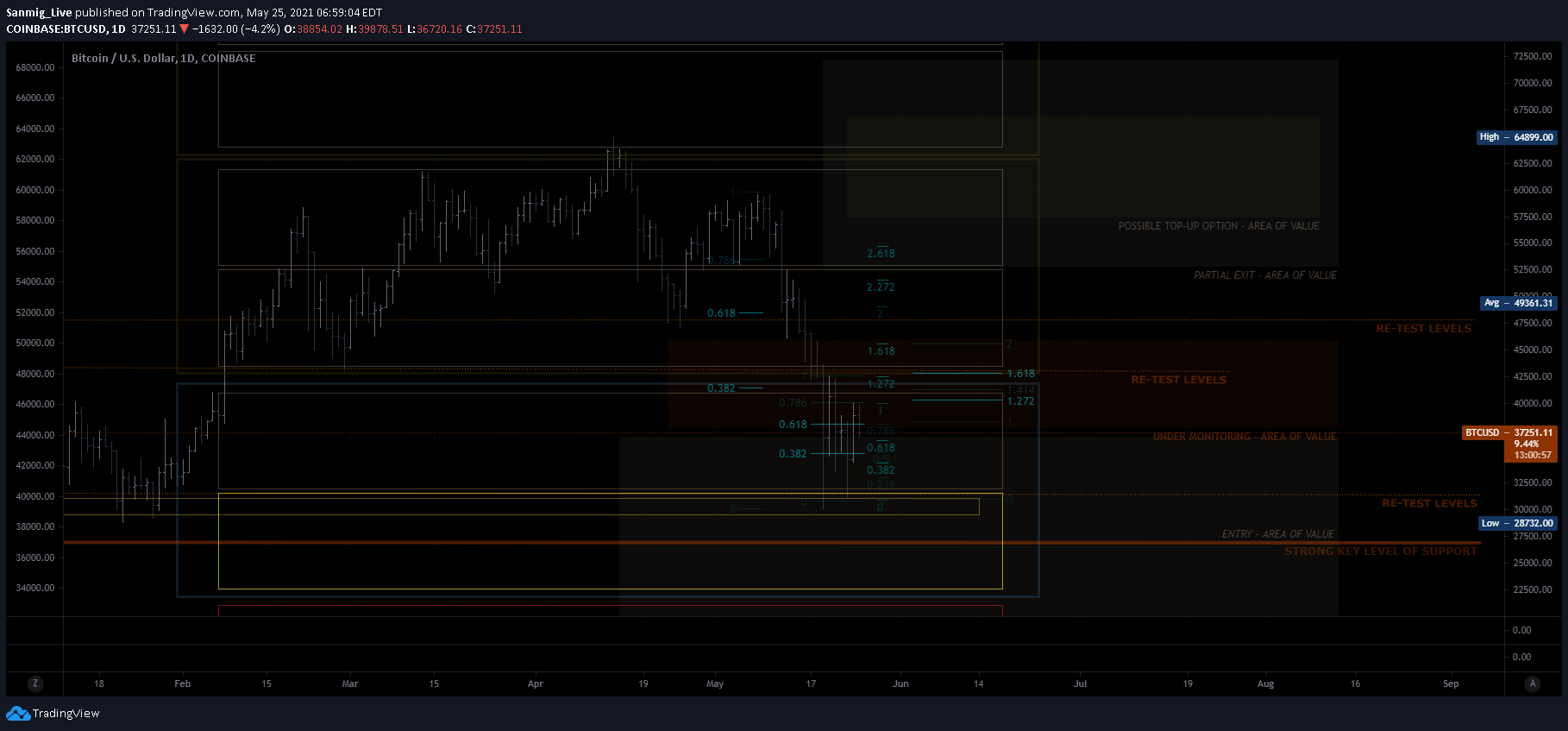The image size is (1568, 731).
Task: Click the 34000.00 left price axis label
Action: 35,588
